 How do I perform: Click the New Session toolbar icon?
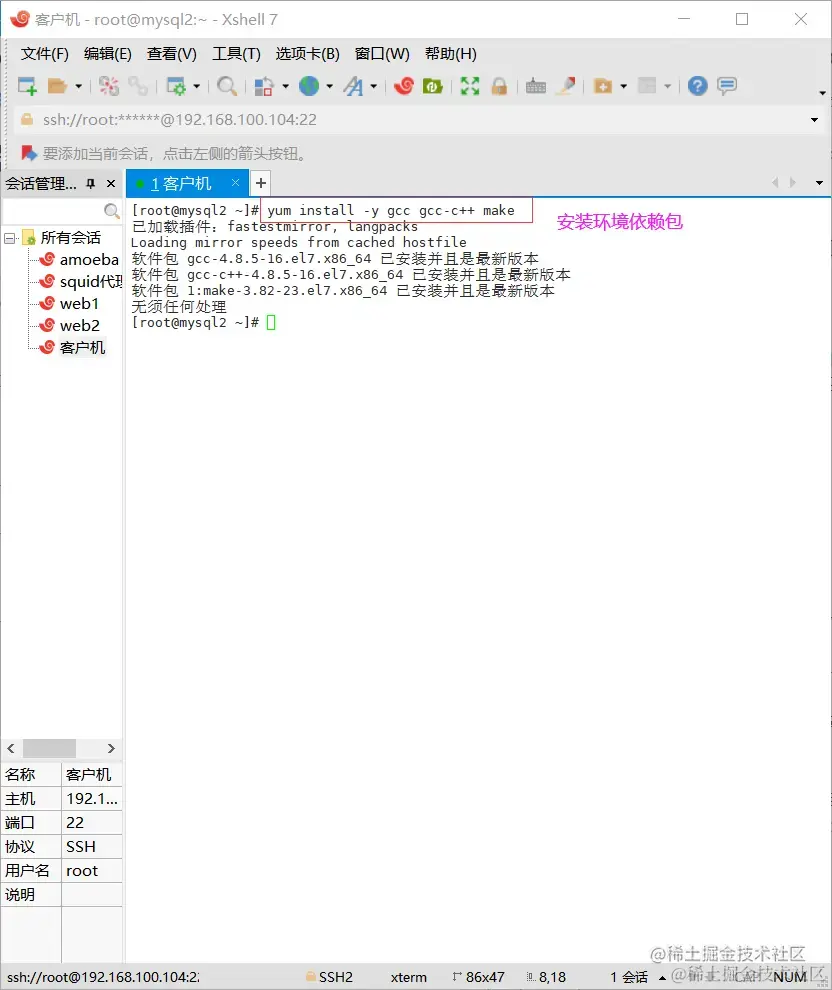click(27, 86)
